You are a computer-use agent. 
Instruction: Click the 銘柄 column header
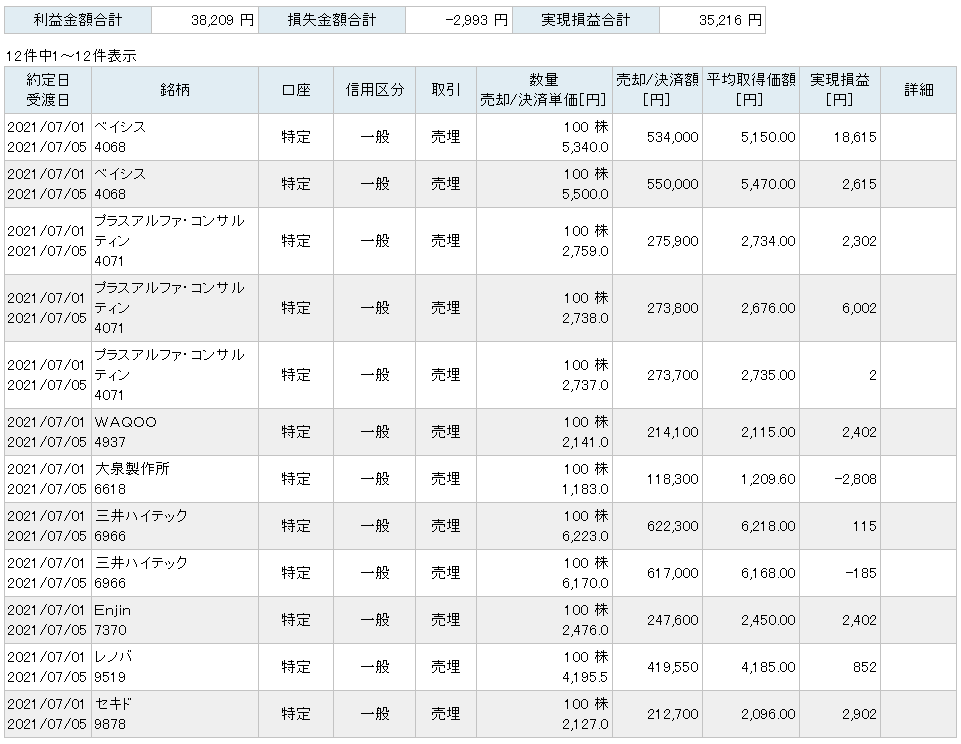pos(175,90)
